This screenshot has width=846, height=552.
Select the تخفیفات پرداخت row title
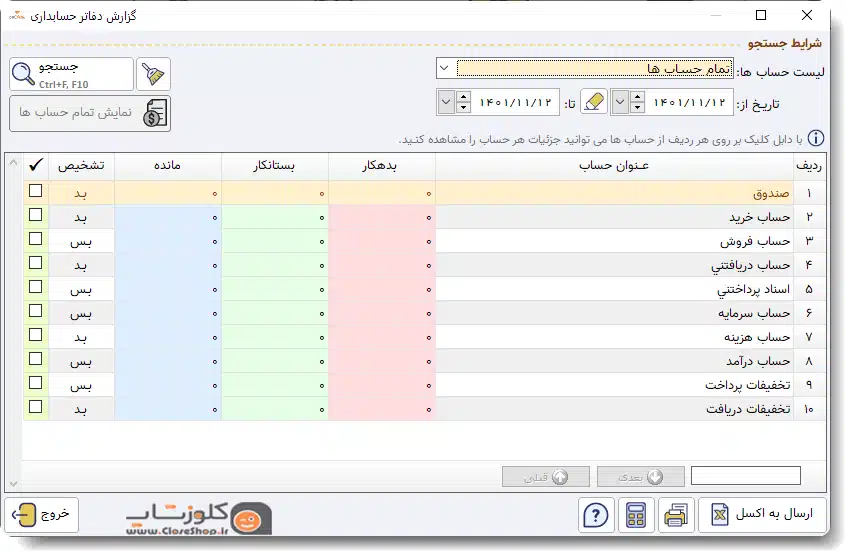tap(748, 385)
